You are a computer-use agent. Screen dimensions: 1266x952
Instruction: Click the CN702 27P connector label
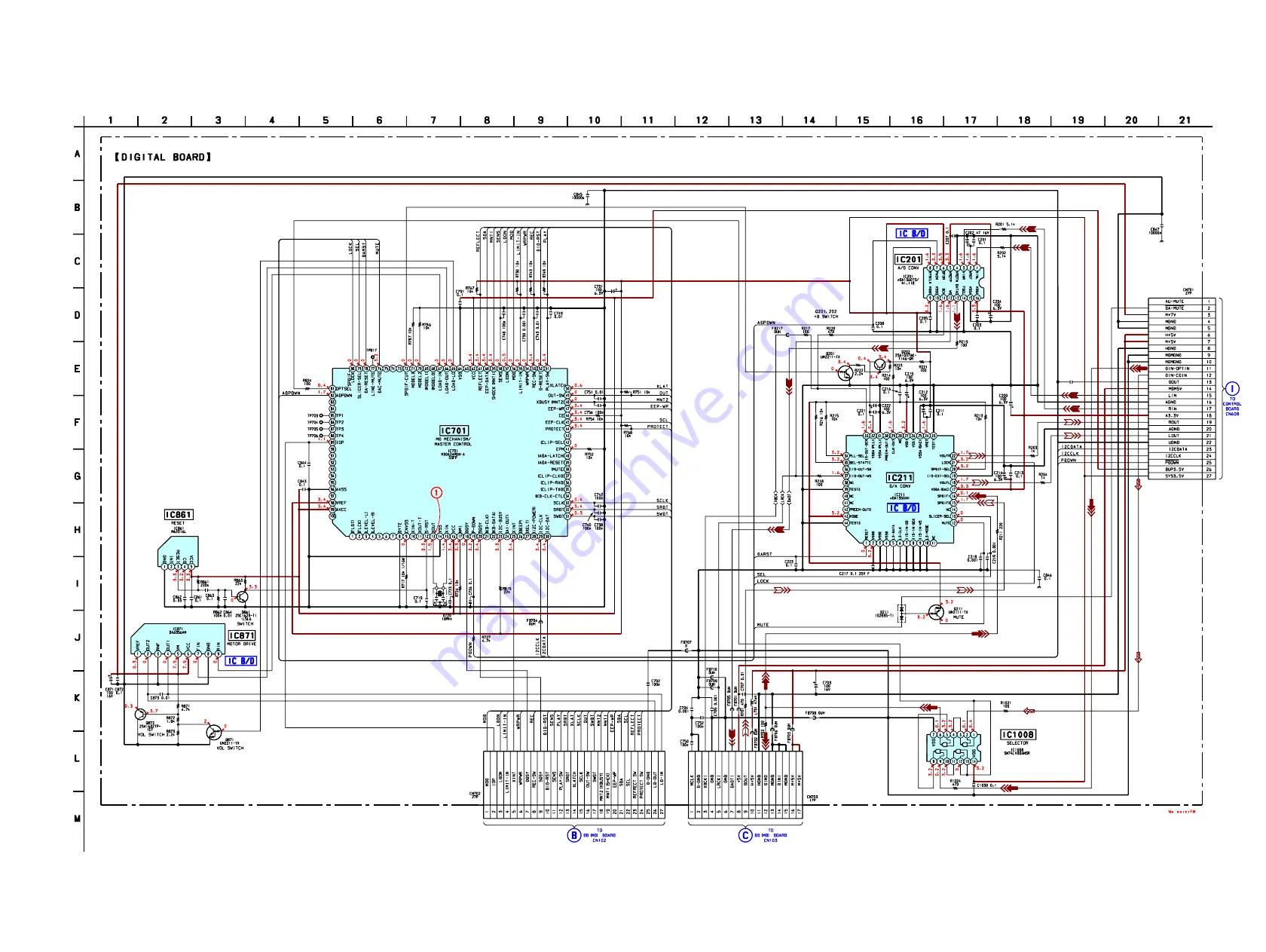tap(475, 795)
